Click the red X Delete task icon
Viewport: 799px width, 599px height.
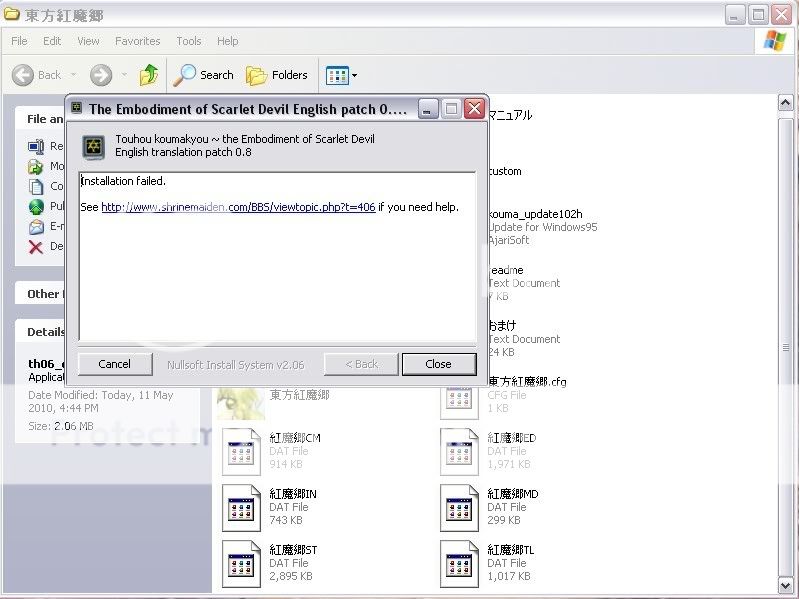click(x=36, y=247)
